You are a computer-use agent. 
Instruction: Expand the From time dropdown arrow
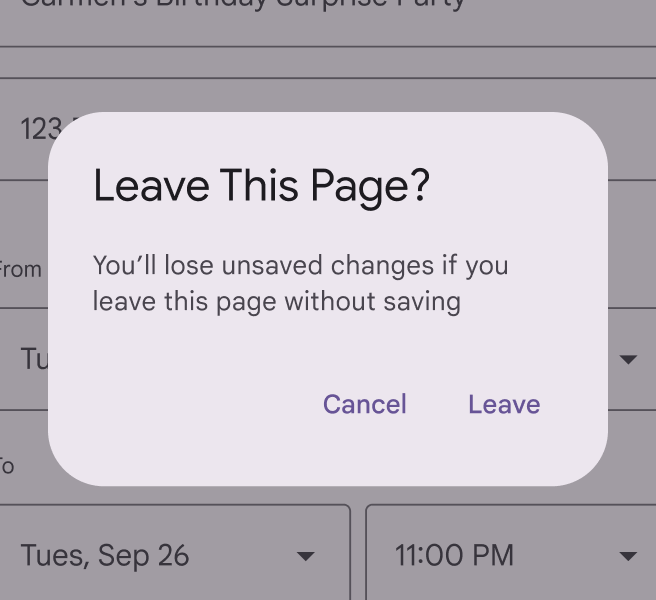(628, 359)
